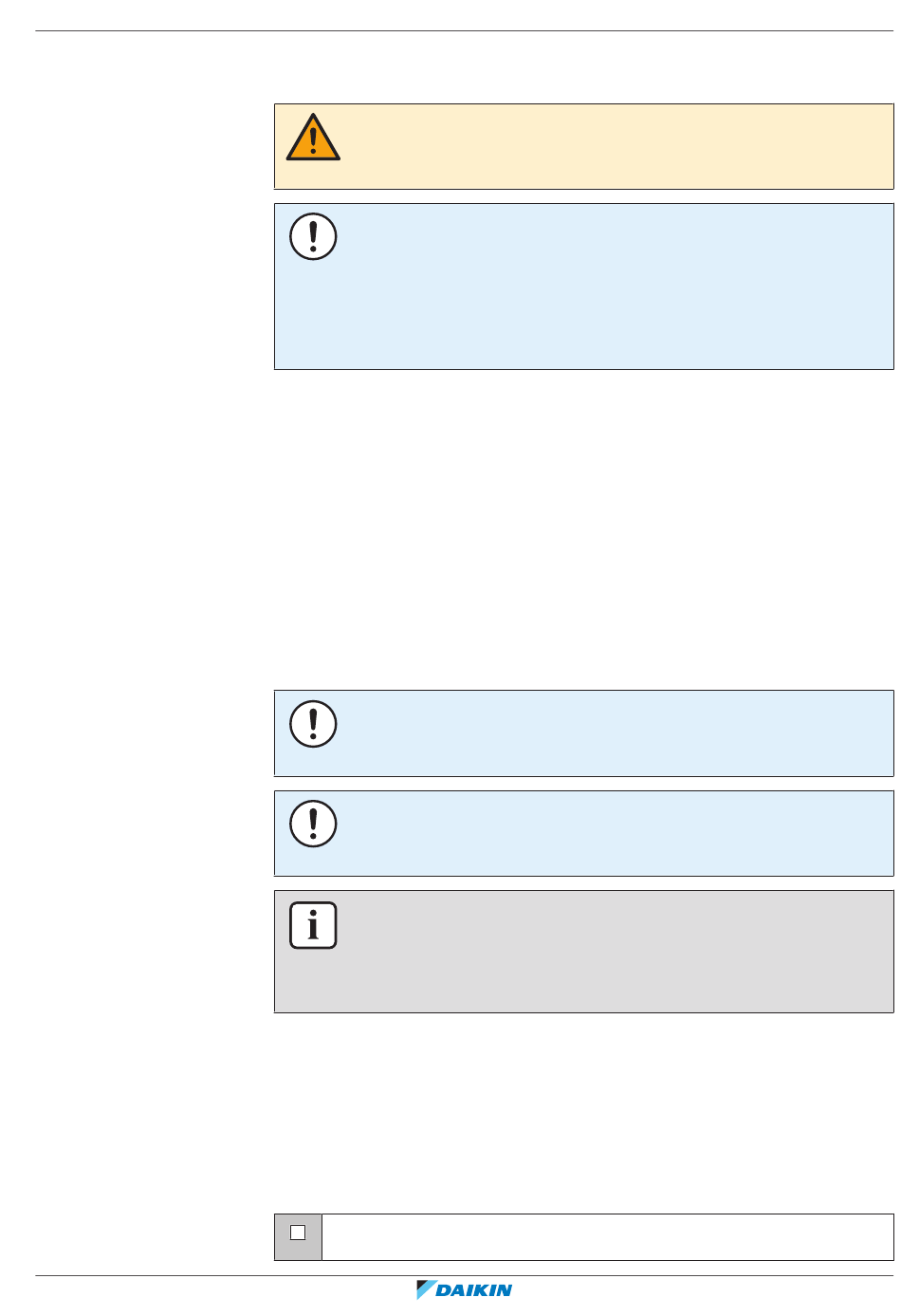The width and height of the screenshot is (901, 1316).
Task: Tick the empty checkbox in the gray cell
Action: tap(298, 1233)
